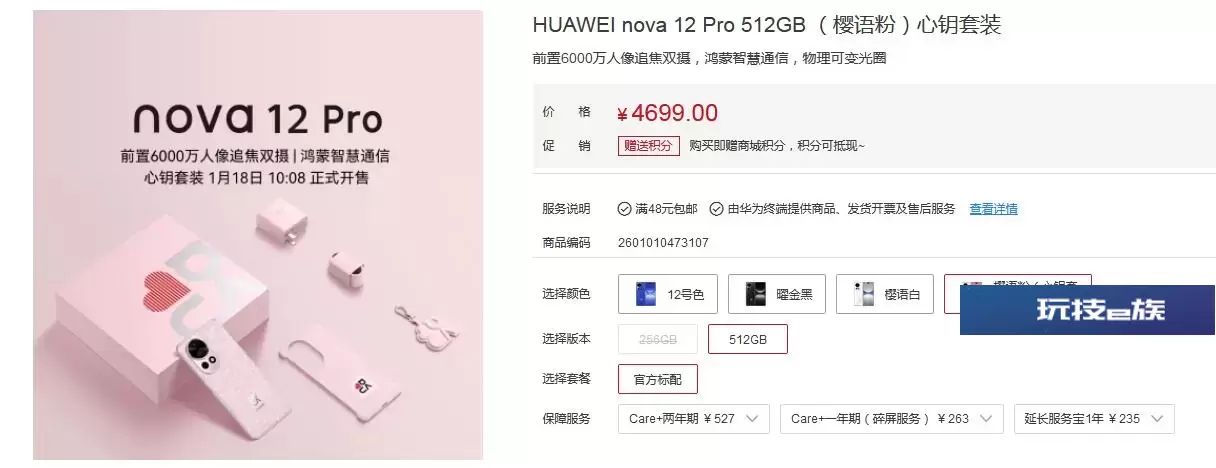This screenshot has height=468, width=1216.
Task: Click the disabled 256GB version option
Action: tap(658, 339)
